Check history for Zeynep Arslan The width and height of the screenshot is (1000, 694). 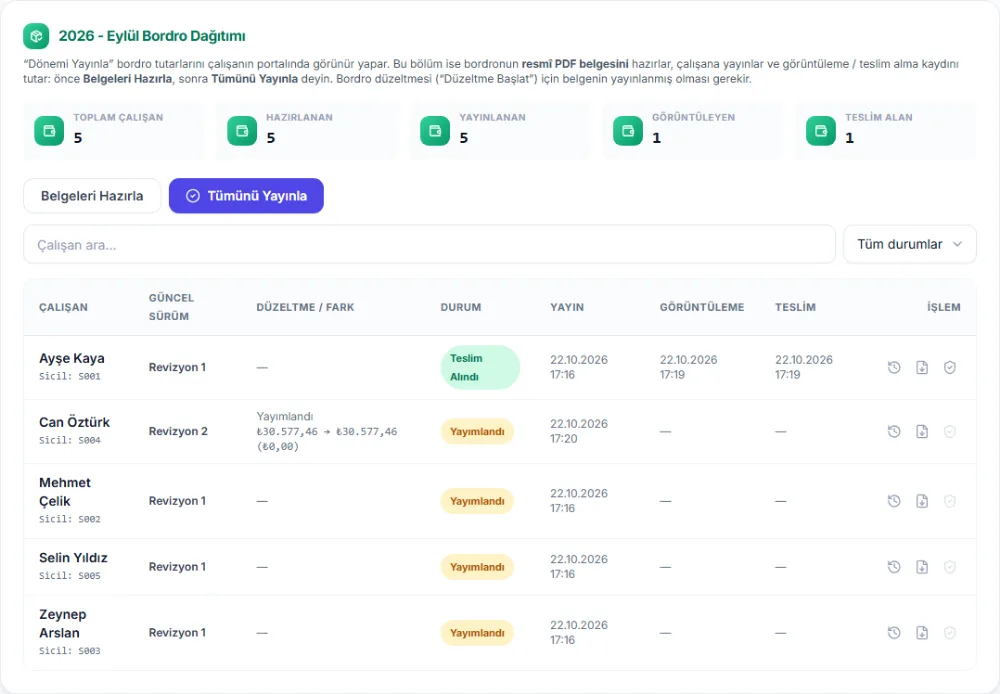coord(894,633)
